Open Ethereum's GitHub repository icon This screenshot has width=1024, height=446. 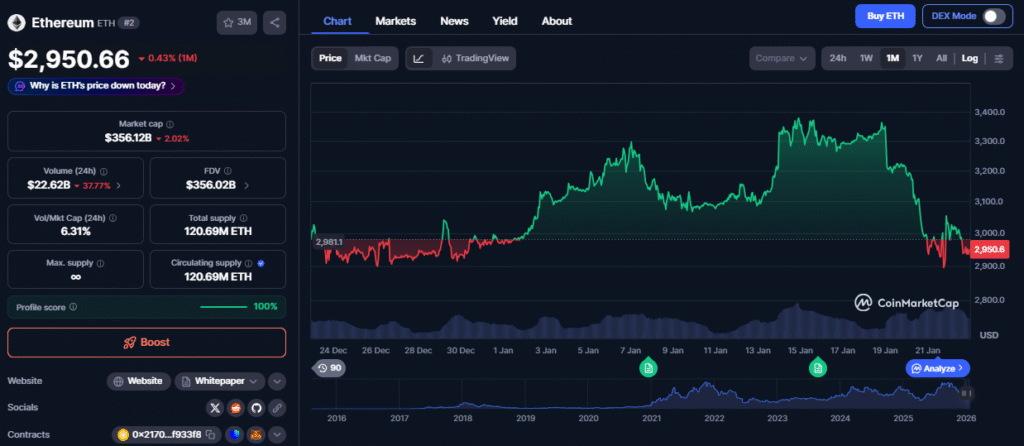click(256, 408)
